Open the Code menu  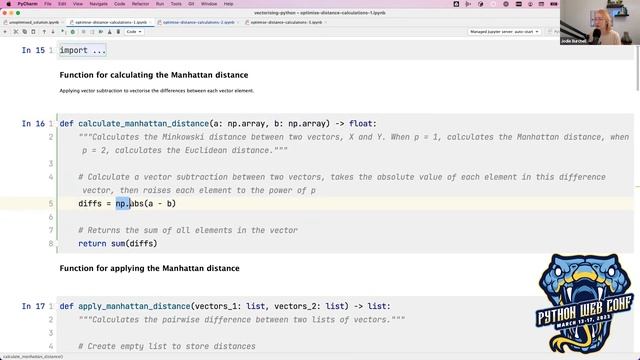pos(120,4)
